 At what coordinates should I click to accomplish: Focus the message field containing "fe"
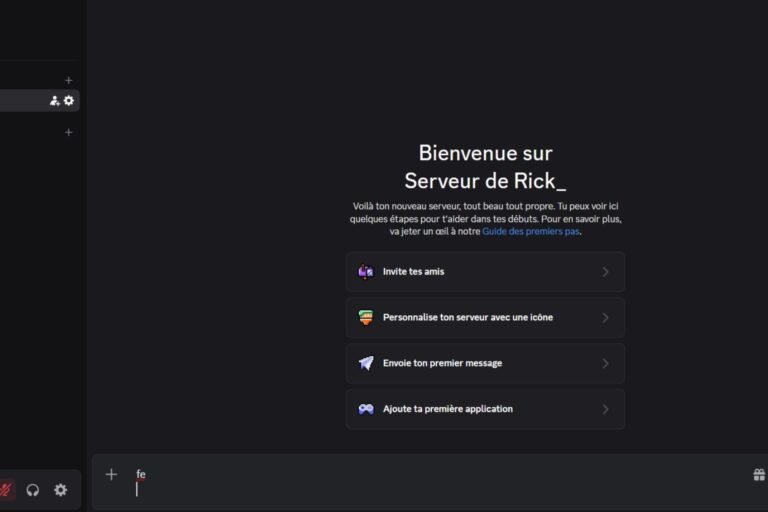431,482
